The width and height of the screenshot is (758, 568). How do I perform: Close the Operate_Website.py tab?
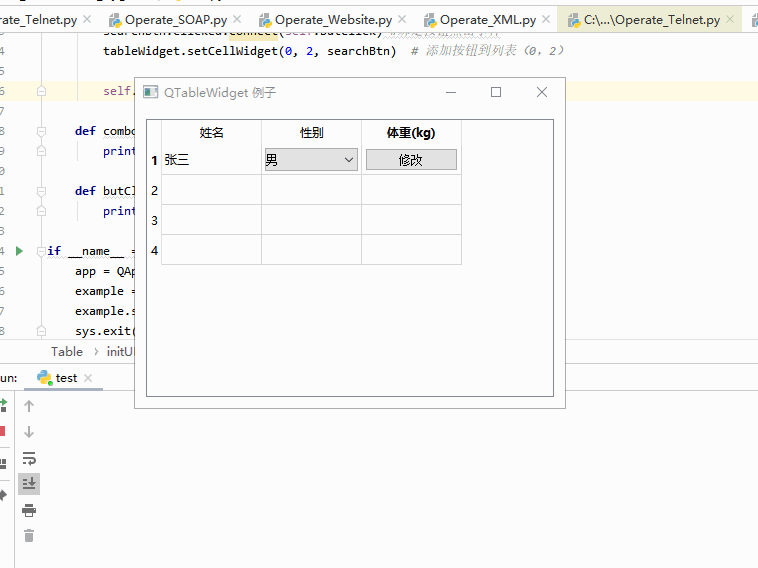tap(402, 19)
